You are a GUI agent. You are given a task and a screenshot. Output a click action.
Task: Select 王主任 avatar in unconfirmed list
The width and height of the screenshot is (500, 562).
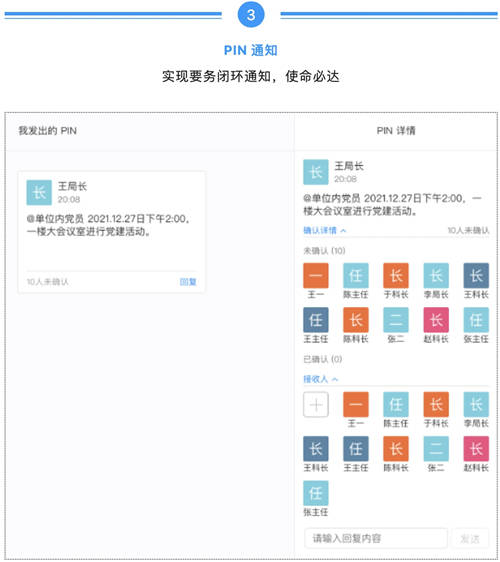click(315, 320)
